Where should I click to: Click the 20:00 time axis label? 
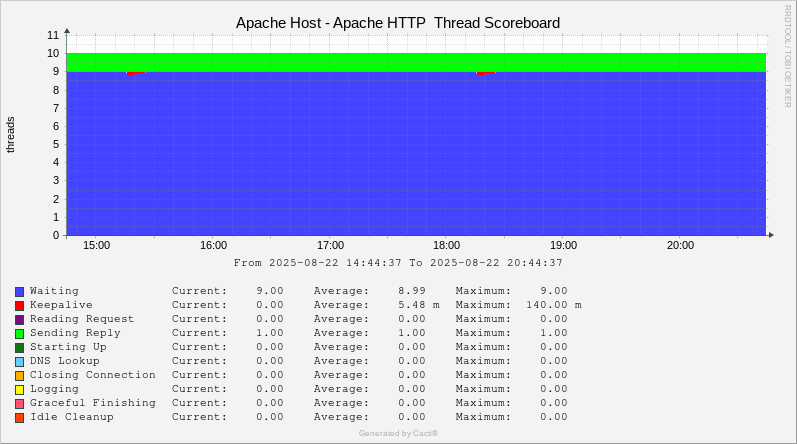click(x=680, y=245)
